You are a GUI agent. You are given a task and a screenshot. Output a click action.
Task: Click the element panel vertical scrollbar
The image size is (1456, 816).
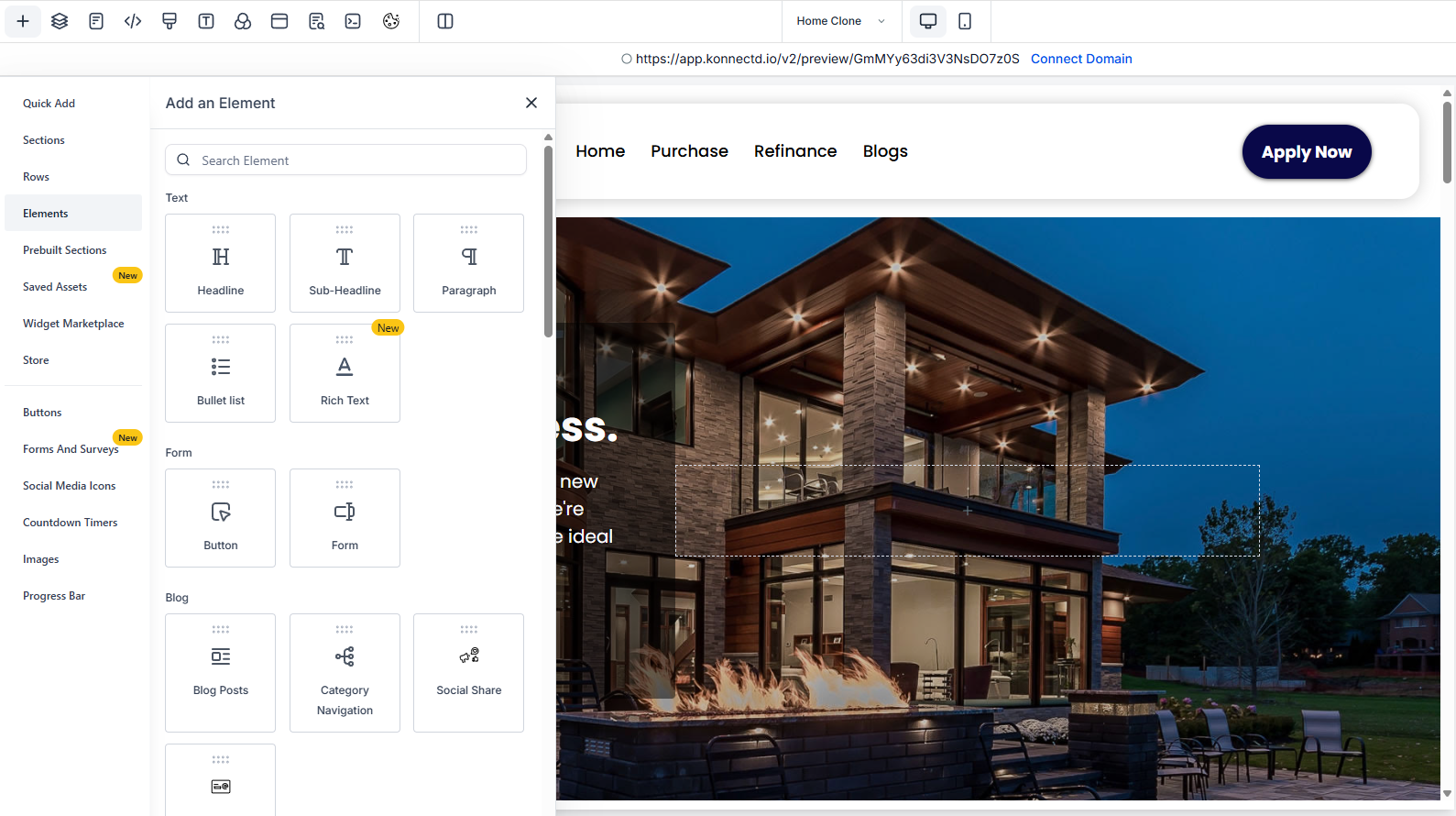click(548, 240)
